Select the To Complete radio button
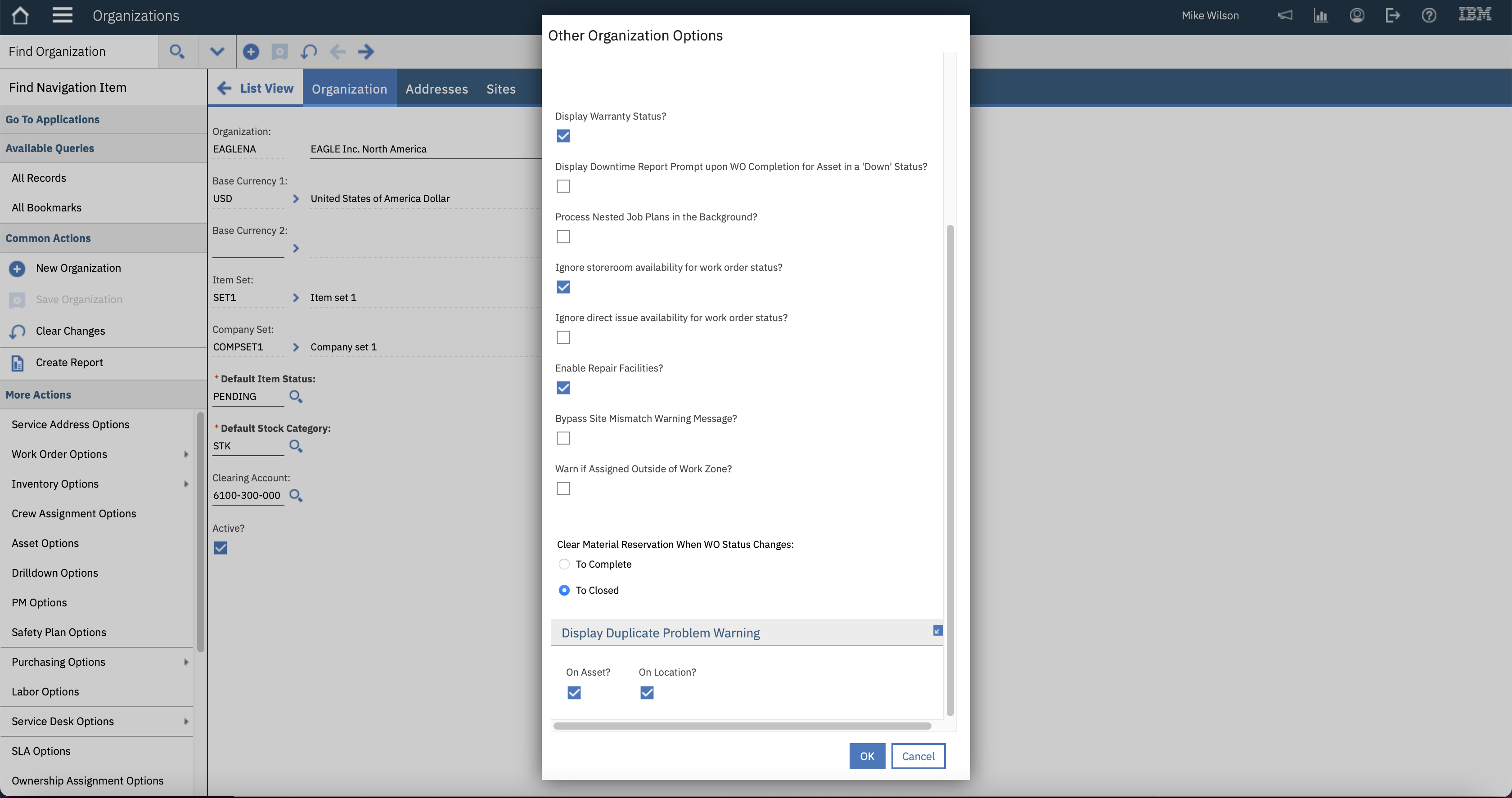The image size is (1512, 798). [x=563, y=564]
